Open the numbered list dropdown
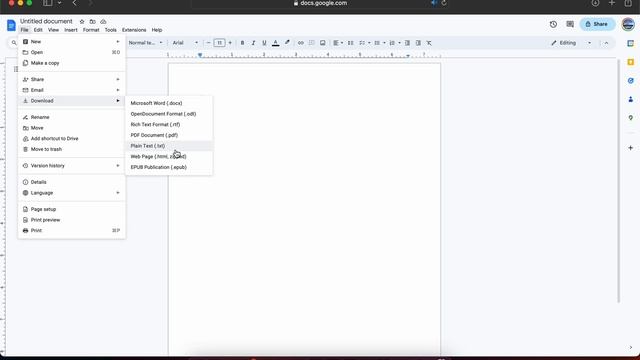Image resolution: width=640 pixels, height=360 pixels. coord(395,43)
